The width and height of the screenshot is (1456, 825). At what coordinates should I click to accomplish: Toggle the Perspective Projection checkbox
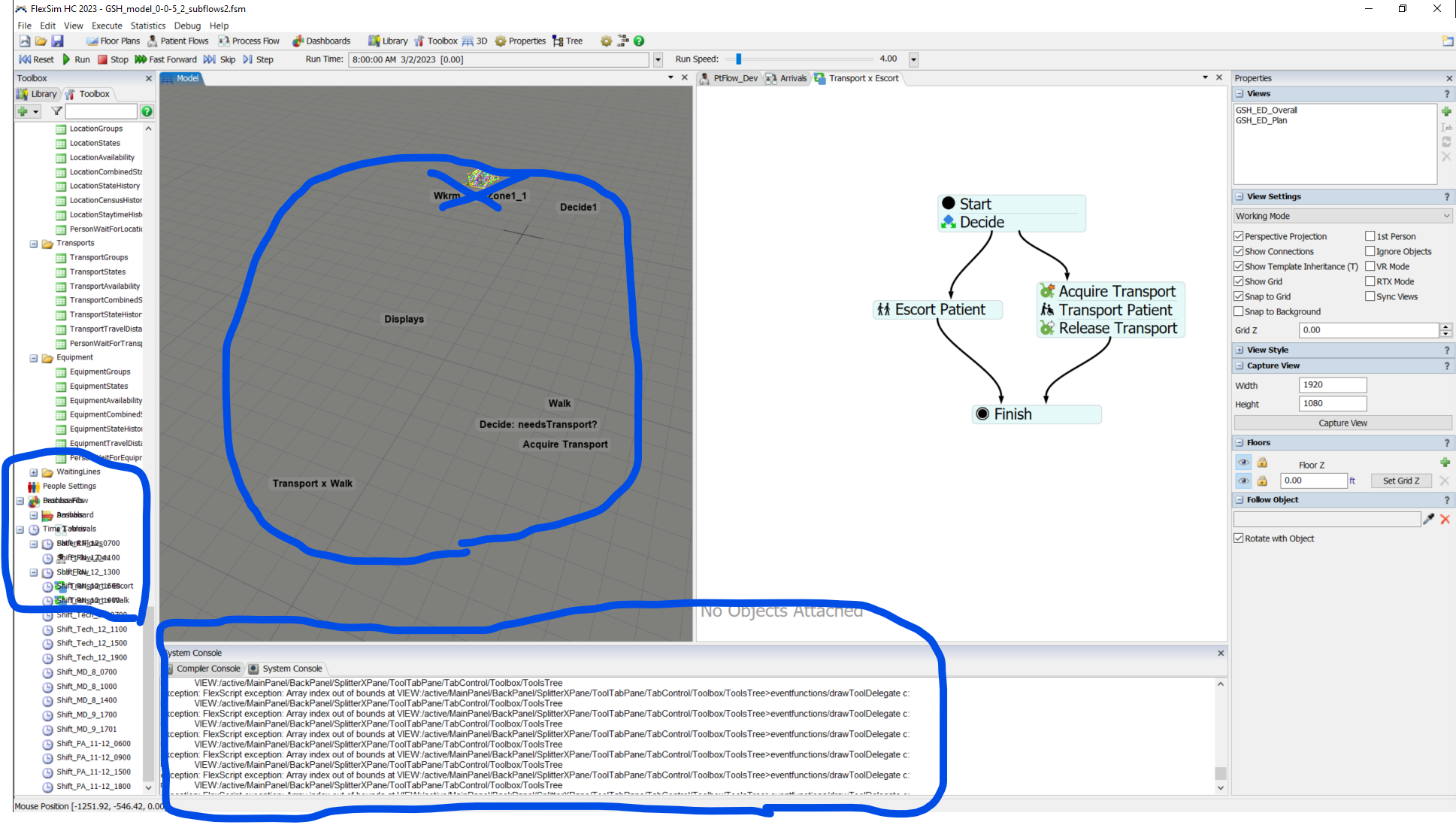click(1239, 236)
